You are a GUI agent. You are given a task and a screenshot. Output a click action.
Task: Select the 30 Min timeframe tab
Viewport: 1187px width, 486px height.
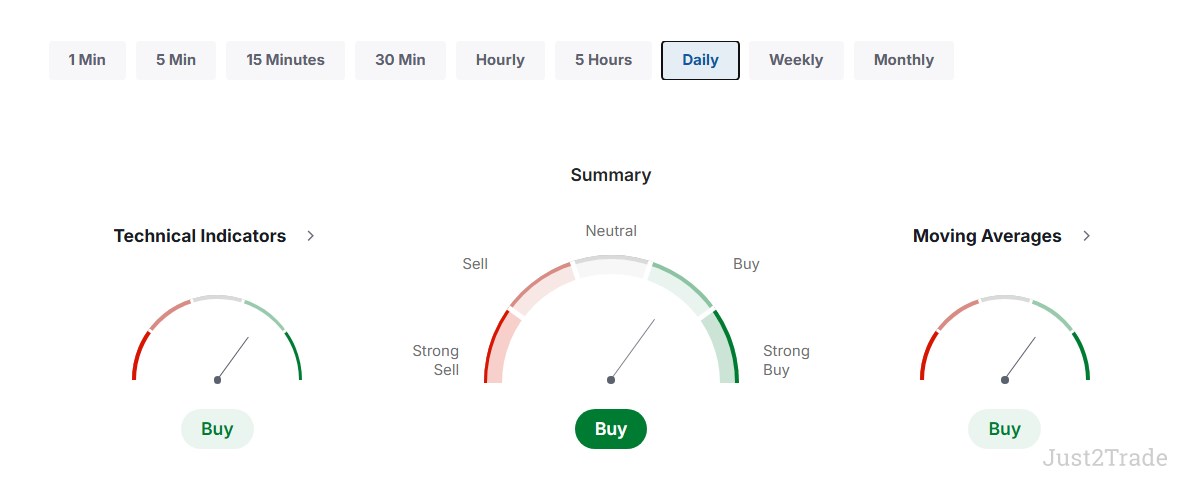(400, 61)
